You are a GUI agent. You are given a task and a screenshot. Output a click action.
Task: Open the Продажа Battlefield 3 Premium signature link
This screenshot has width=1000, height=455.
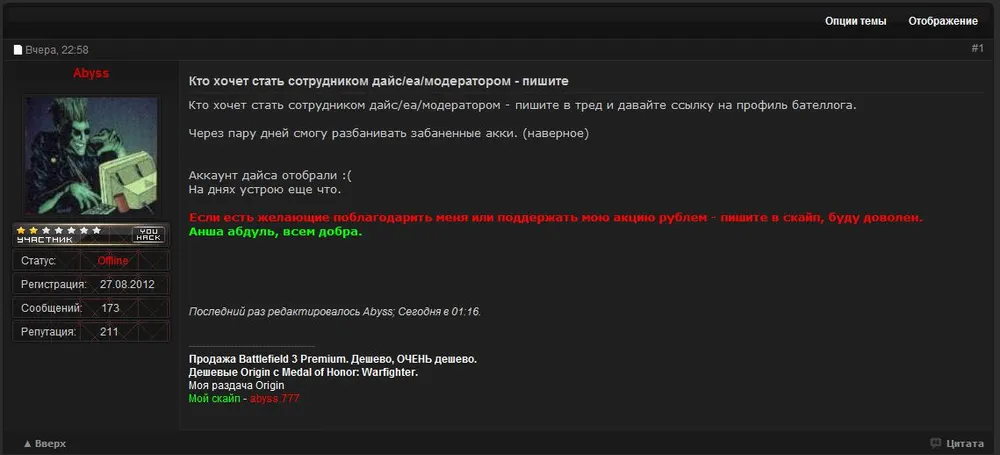tap(332, 359)
